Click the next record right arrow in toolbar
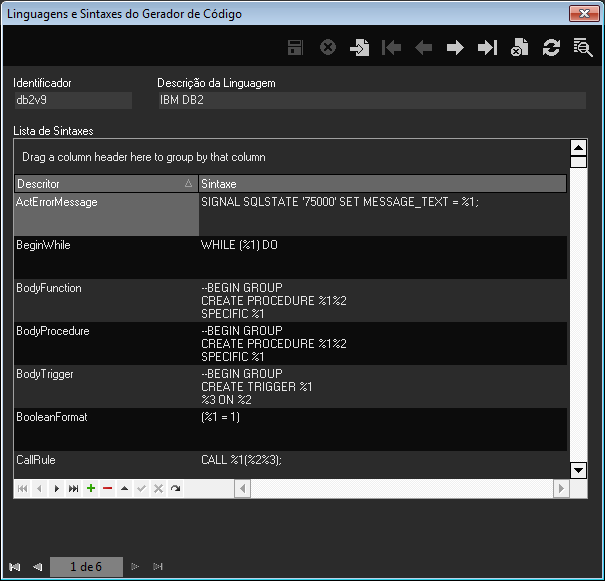 pyautogui.click(x=455, y=48)
